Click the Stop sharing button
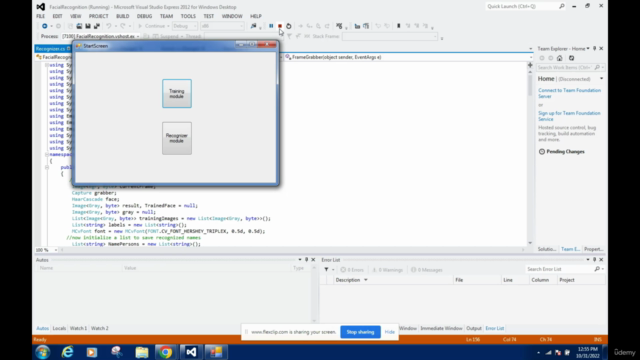The width and height of the screenshot is (640, 360). pos(360,332)
